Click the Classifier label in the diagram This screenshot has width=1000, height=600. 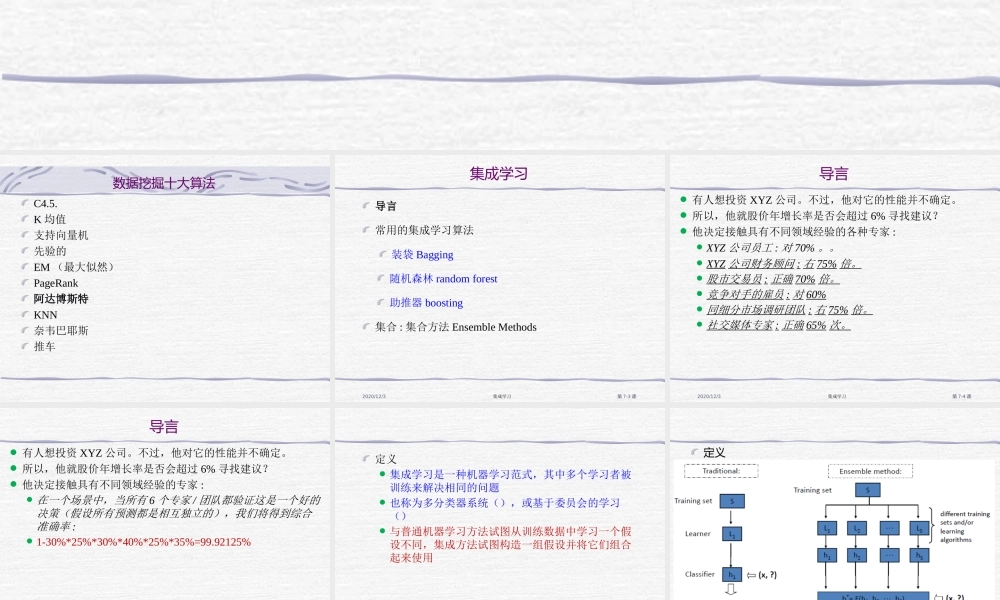[x=700, y=574]
